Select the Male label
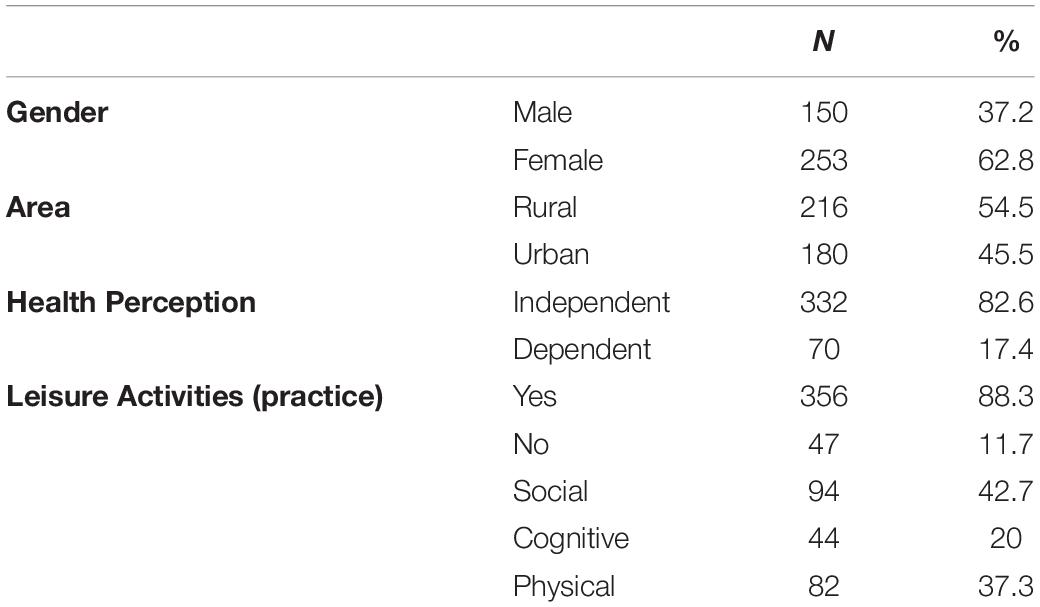 [542, 112]
